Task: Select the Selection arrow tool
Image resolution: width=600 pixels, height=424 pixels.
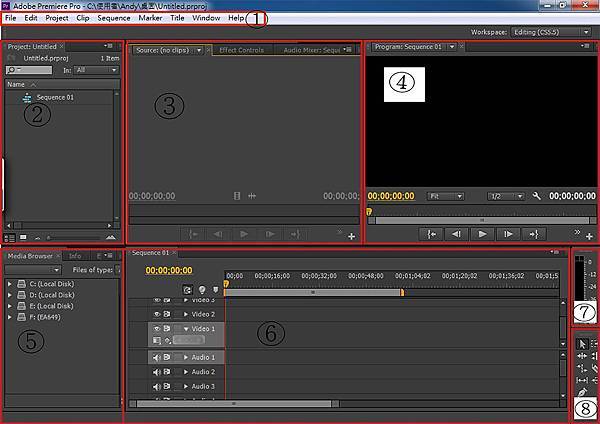Action: pos(582,344)
